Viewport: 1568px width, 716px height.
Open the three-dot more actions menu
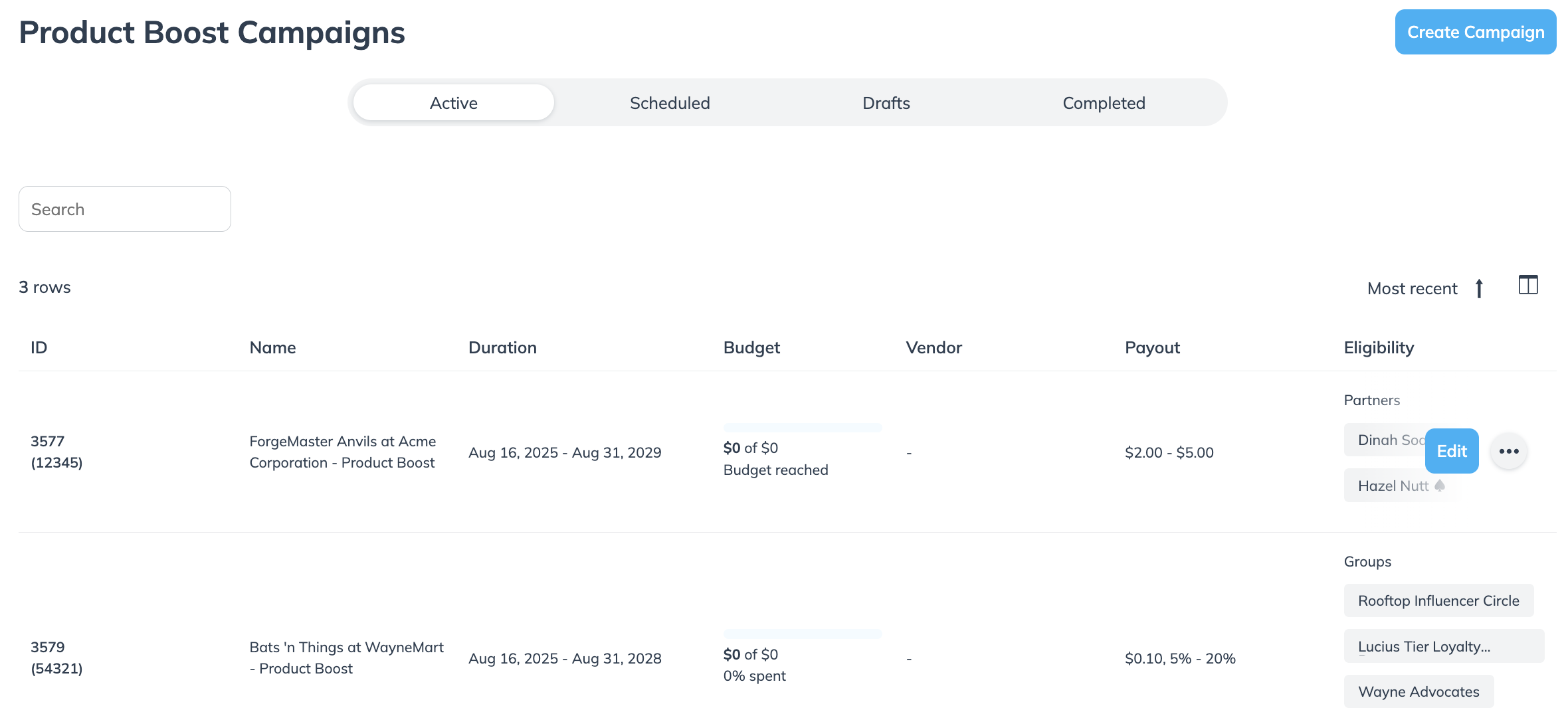coord(1509,452)
